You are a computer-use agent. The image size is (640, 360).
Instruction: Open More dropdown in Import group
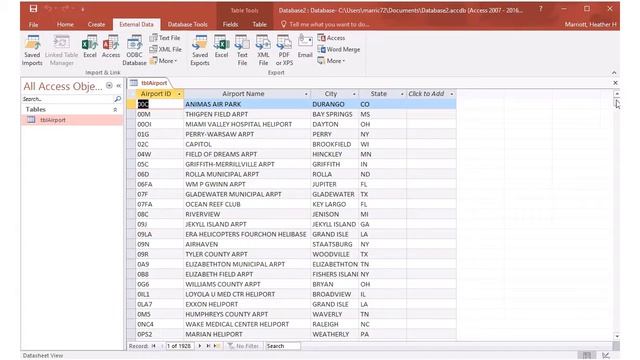pyautogui.click(x=164, y=61)
